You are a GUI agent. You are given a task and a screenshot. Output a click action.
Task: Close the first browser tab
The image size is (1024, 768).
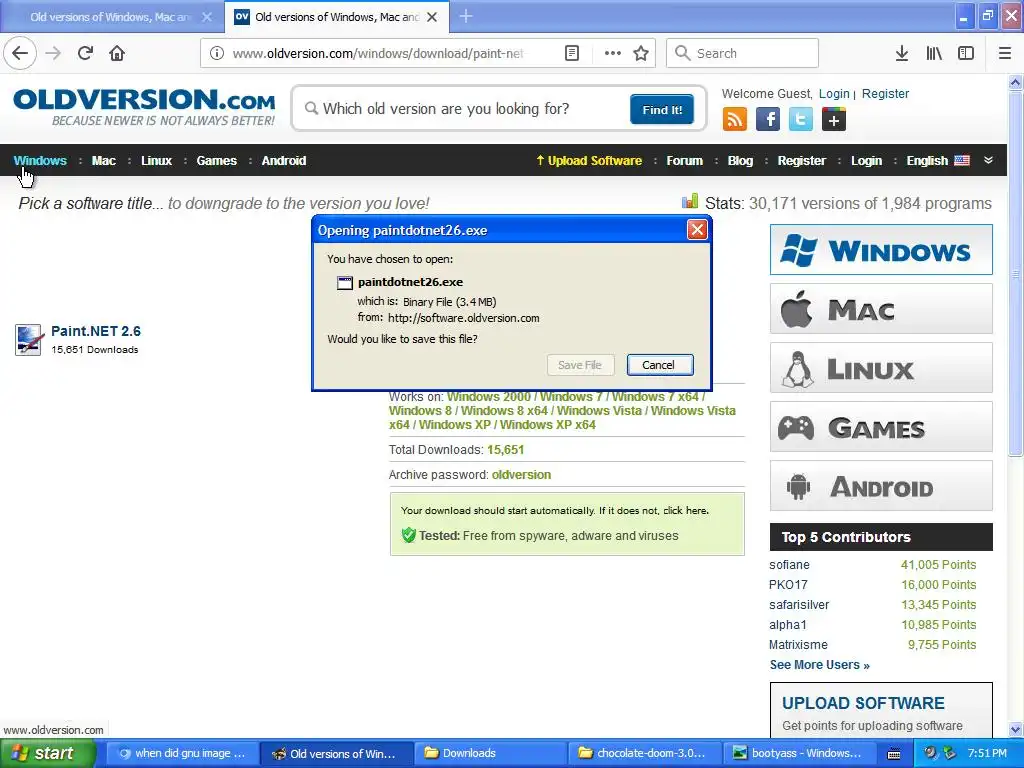(206, 17)
